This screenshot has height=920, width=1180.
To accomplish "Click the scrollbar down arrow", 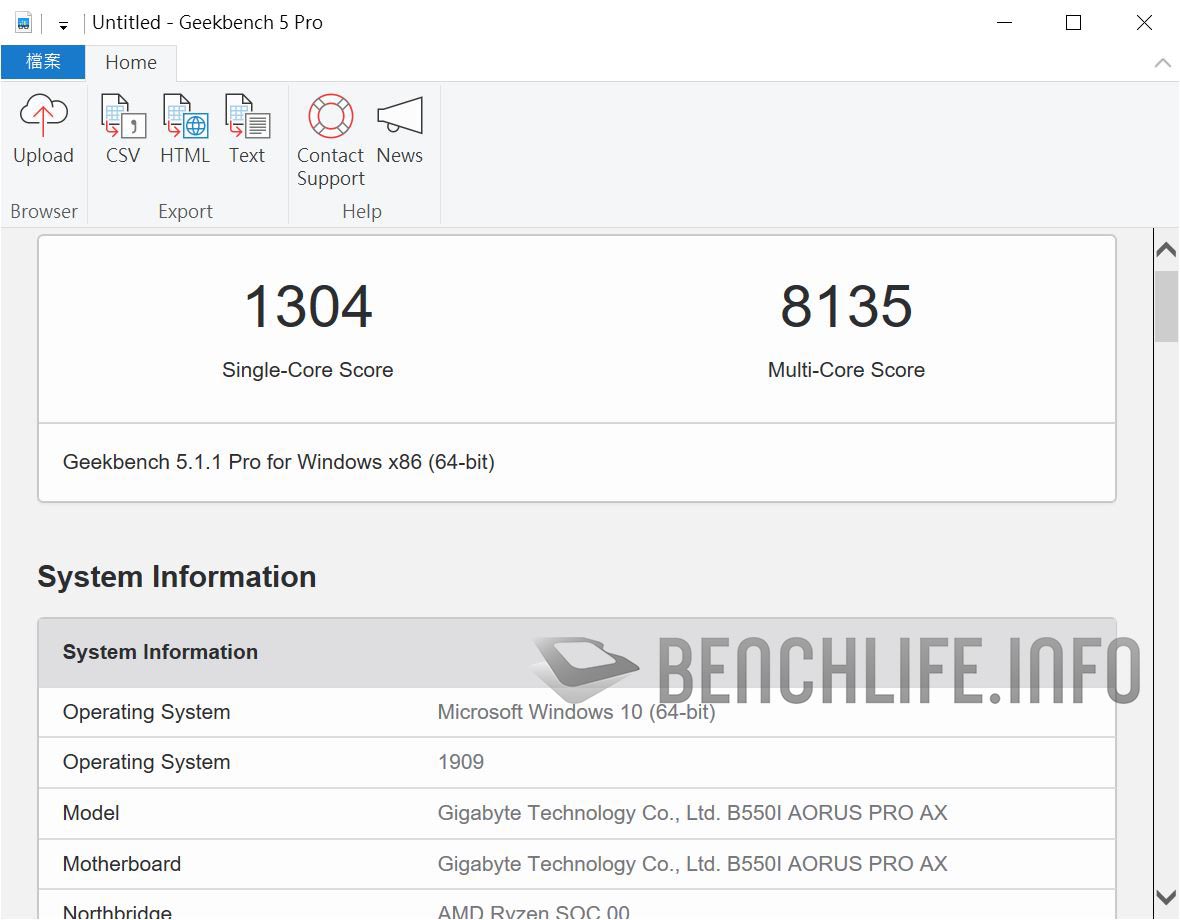I will click(1166, 897).
